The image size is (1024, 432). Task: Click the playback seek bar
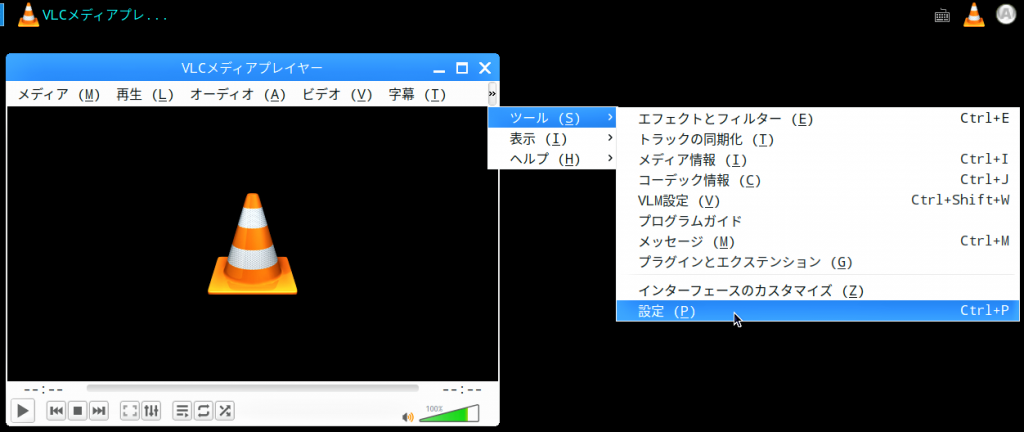(x=253, y=388)
